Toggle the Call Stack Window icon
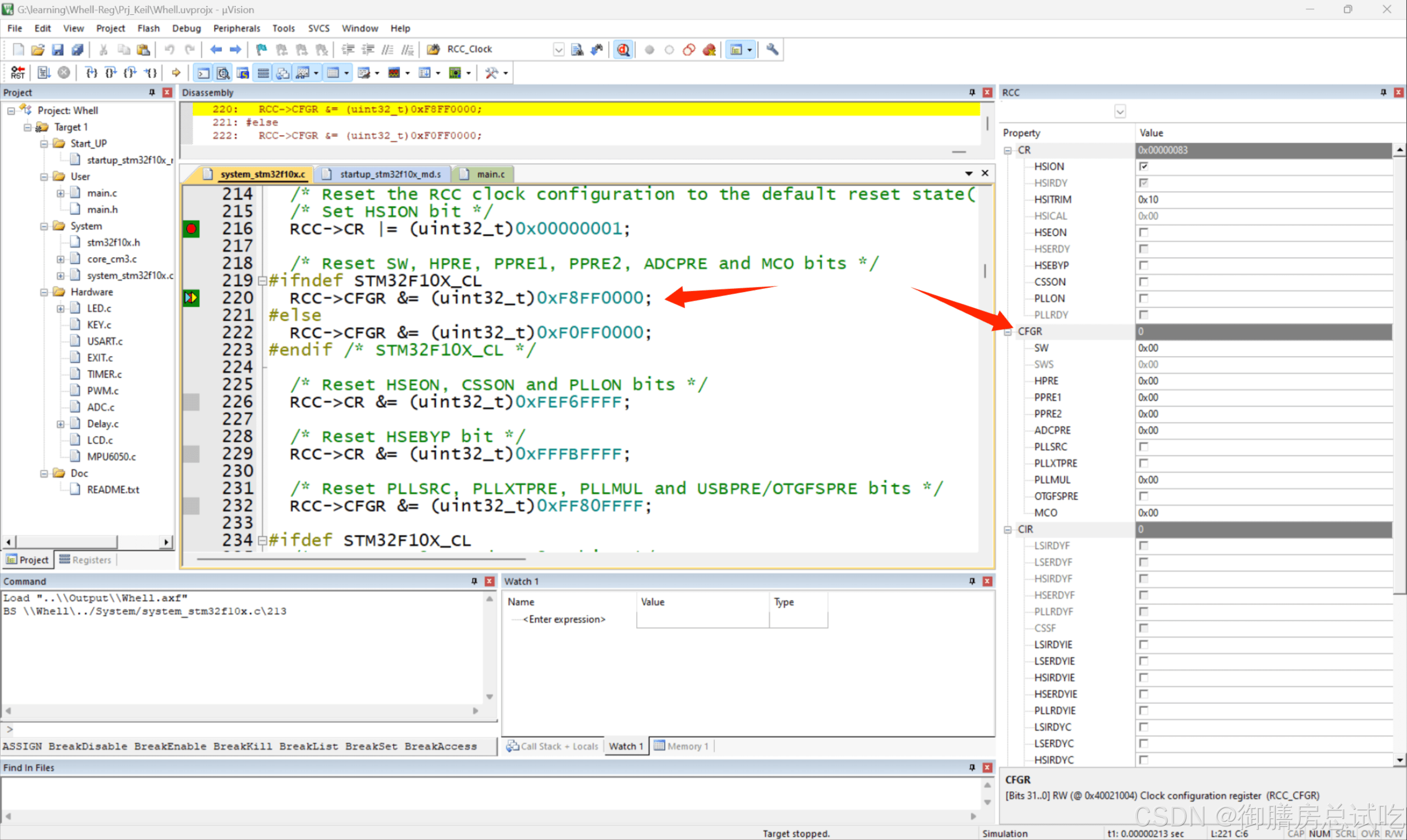 pos(282,73)
